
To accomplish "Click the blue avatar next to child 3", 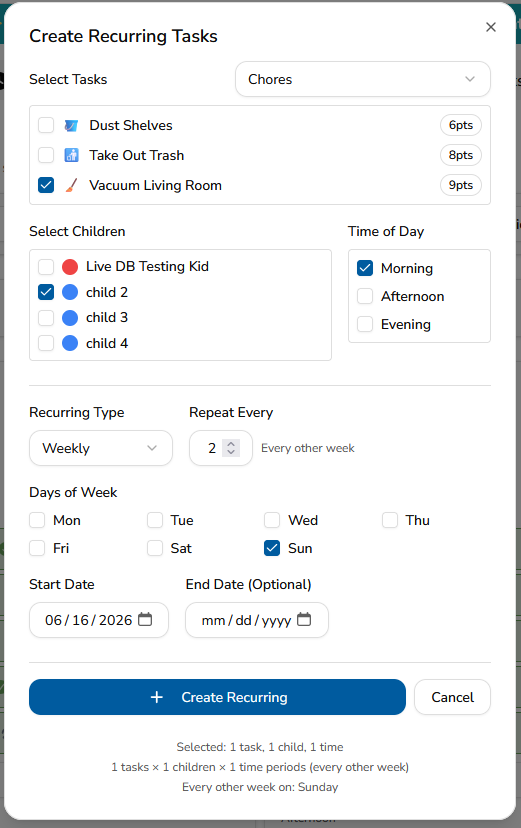I will [70, 317].
